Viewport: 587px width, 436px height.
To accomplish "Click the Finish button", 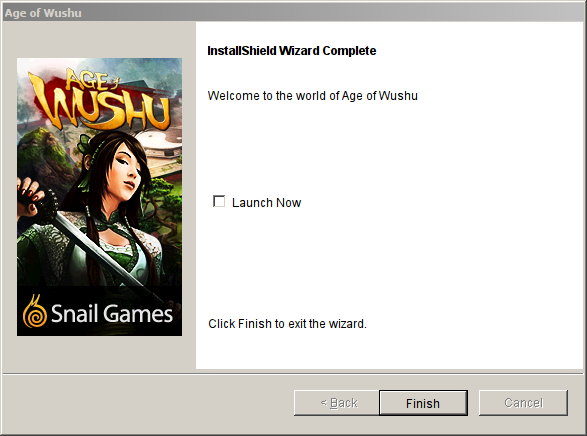I will (x=423, y=403).
